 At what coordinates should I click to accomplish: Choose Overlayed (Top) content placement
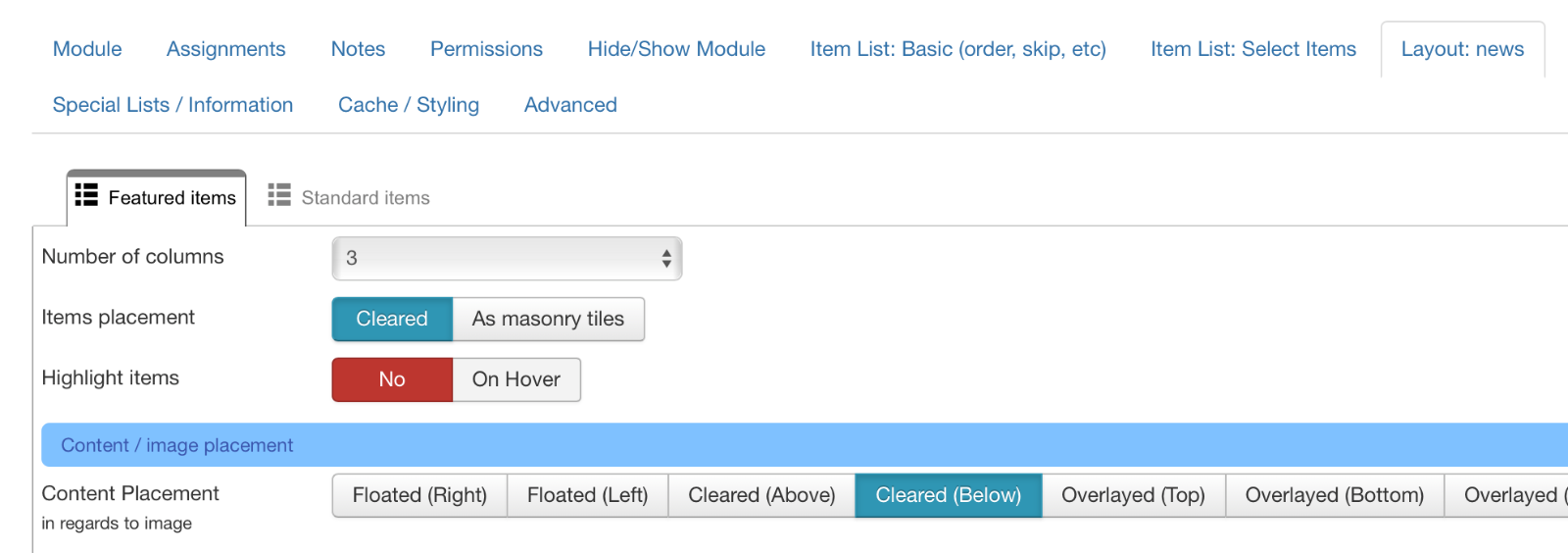(1133, 496)
